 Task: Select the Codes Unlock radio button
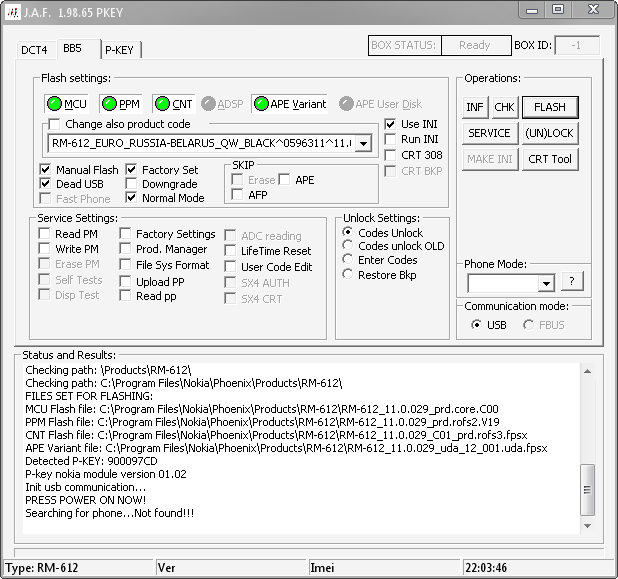coord(348,232)
